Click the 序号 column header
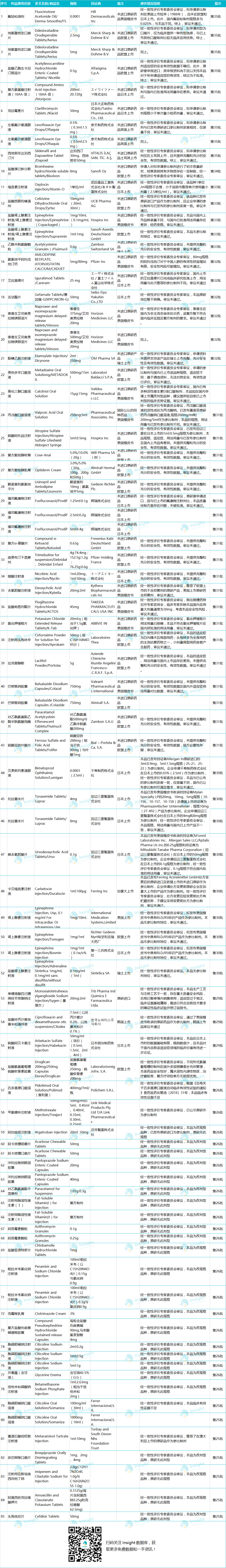 point(4,3)
